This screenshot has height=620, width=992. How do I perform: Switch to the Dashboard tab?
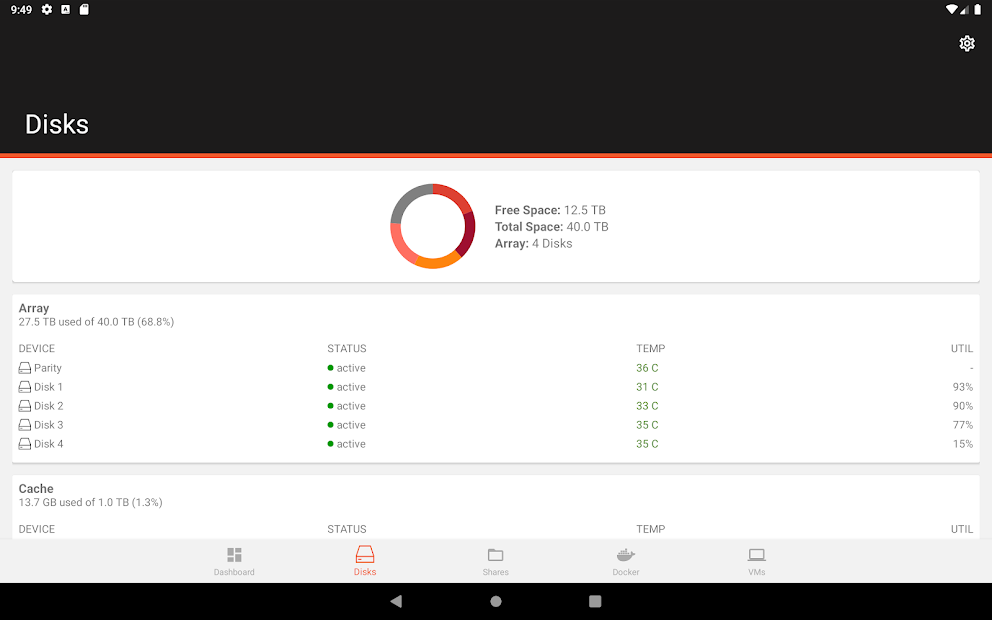pos(234,561)
